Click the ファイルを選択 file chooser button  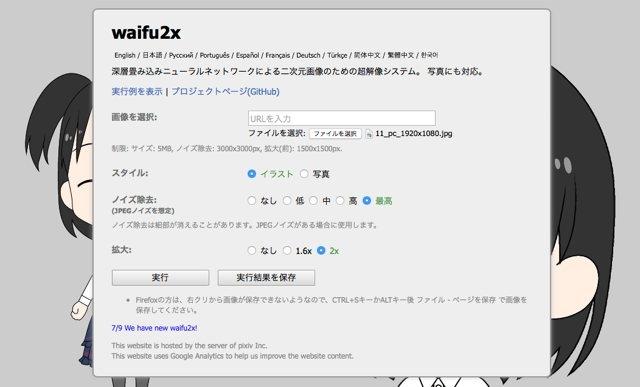pos(335,133)
